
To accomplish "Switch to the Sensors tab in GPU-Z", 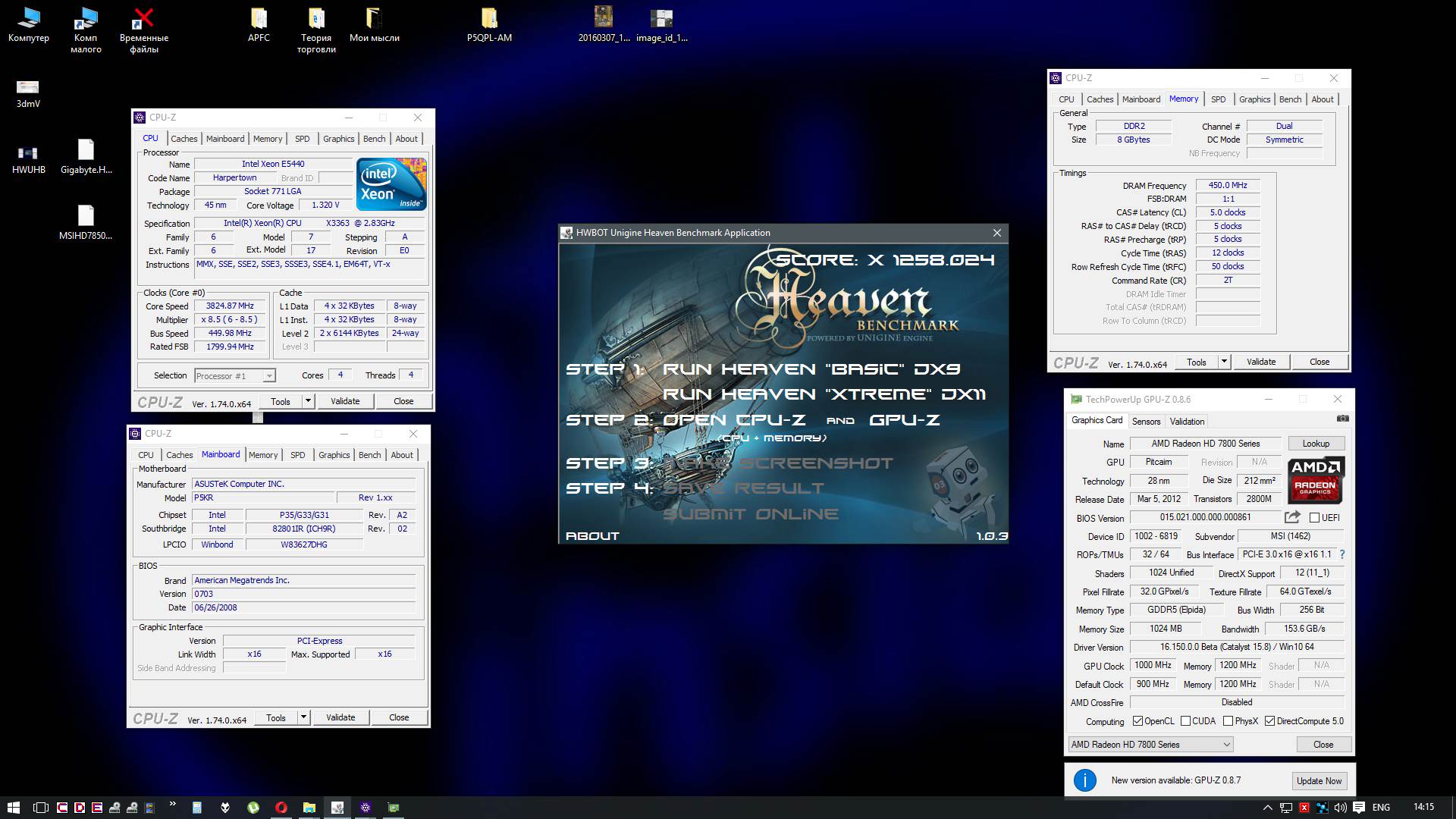I will pyautogui.click(x=1146, y=422).
